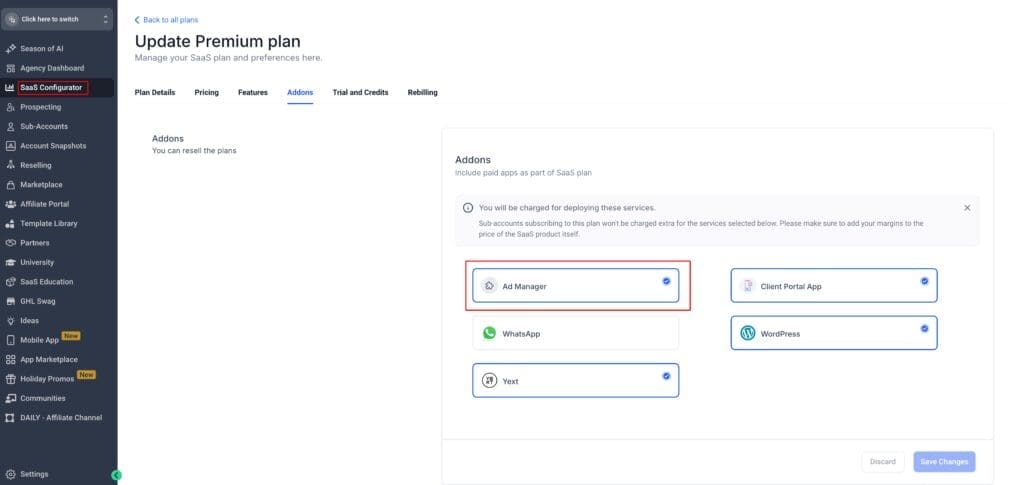
Task: Click the University graduation cap icon
Action: (10, 262)
